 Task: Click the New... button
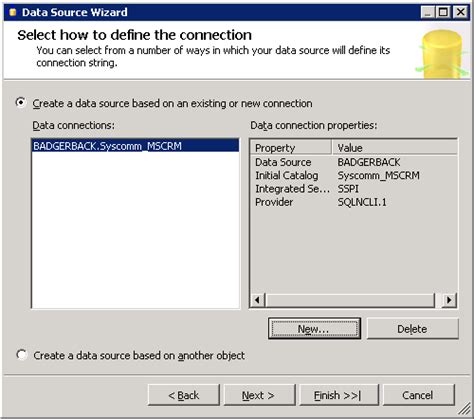[314, 329]
